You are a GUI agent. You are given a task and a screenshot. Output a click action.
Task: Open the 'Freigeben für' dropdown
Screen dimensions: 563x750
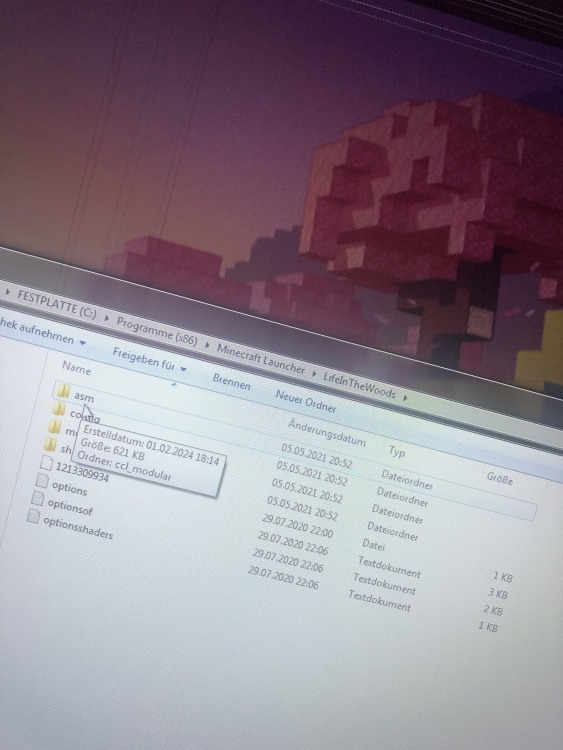pyautogui.click(x=149, y=360)
